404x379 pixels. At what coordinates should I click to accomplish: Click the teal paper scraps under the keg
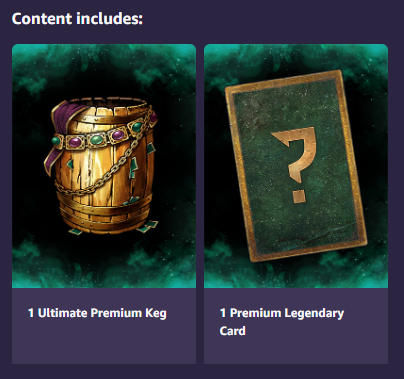[x=147, y=227]
